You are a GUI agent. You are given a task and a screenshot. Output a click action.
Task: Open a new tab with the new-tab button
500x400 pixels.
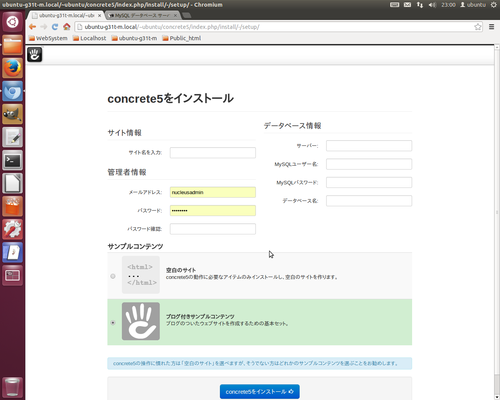pyautogui.click(x=187, y=15)
